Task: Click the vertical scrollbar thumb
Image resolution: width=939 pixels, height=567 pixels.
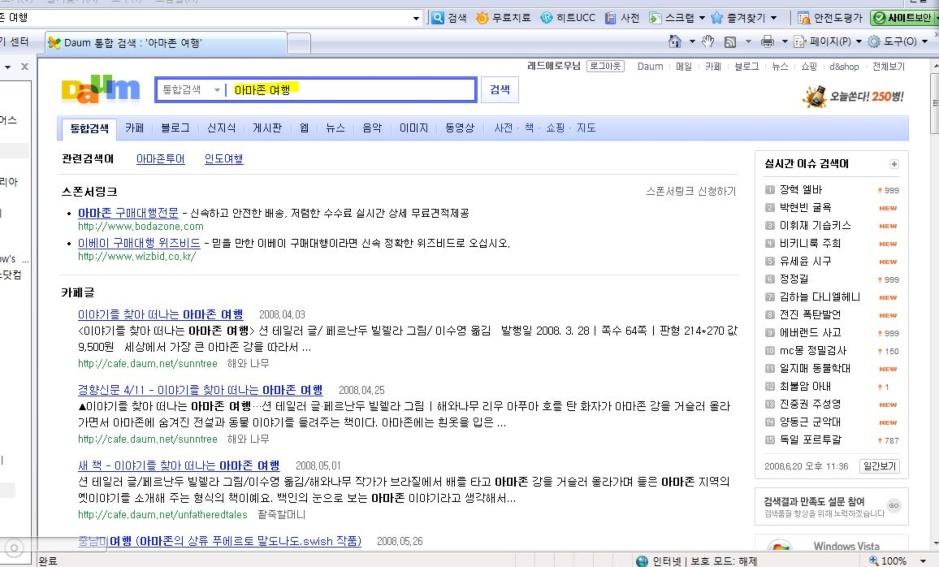Action: coord(934,105)
